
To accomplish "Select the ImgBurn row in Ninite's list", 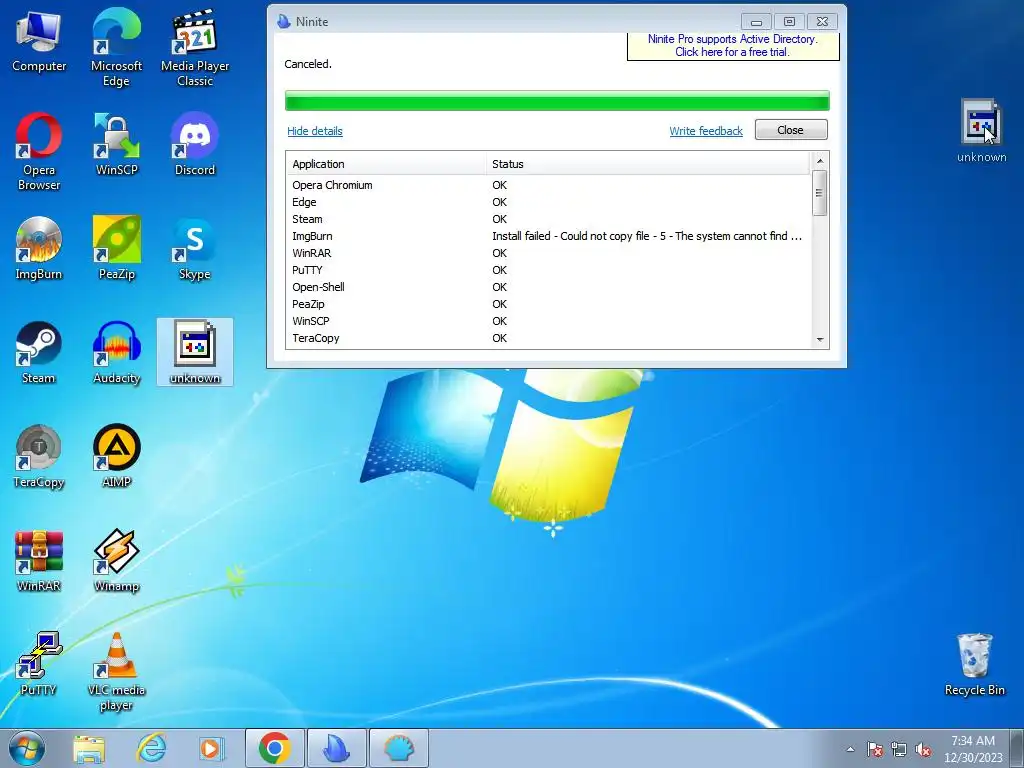I will pyautogui.click(x=548, y=236).
